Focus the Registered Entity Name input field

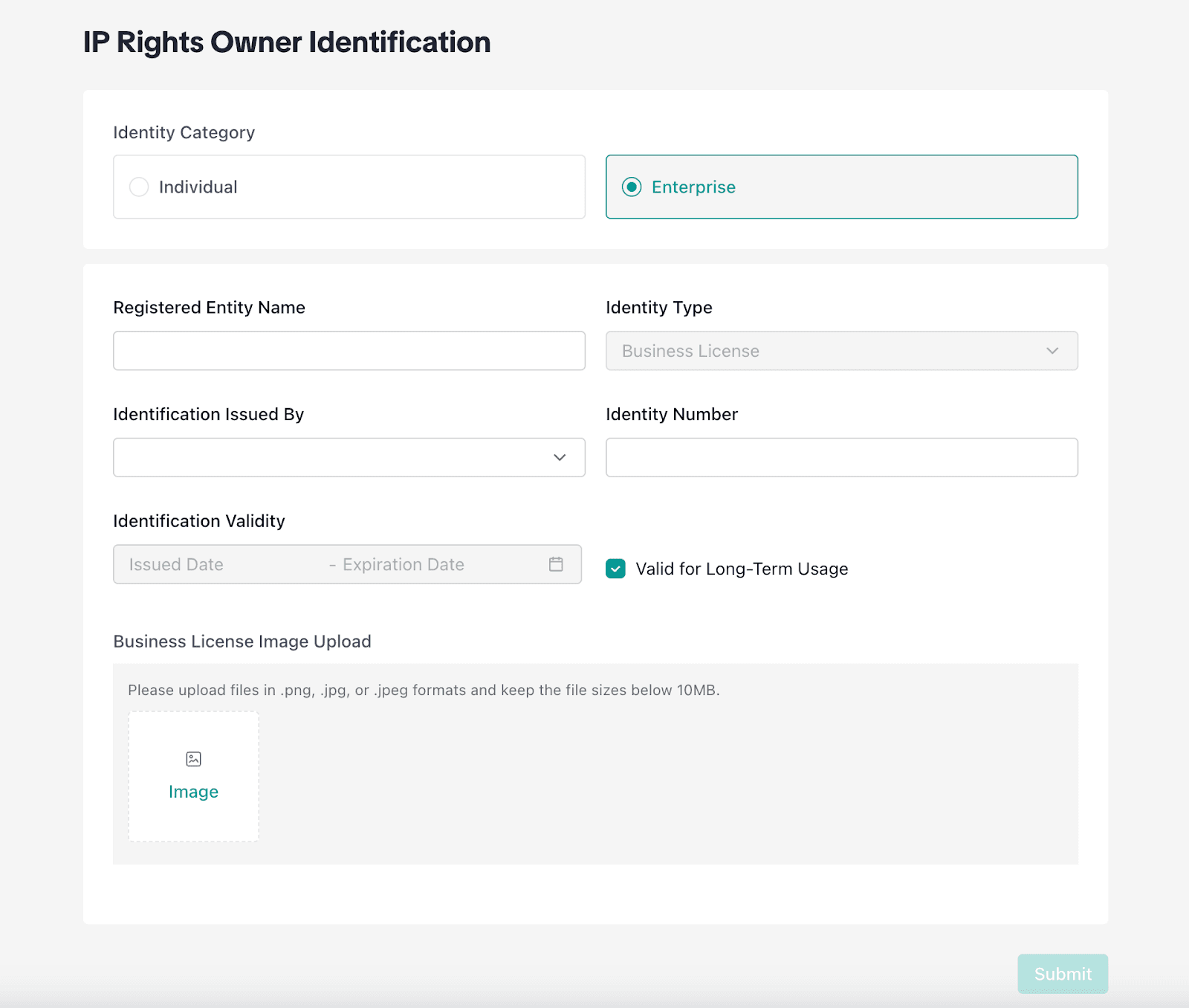tap(349, 351)
